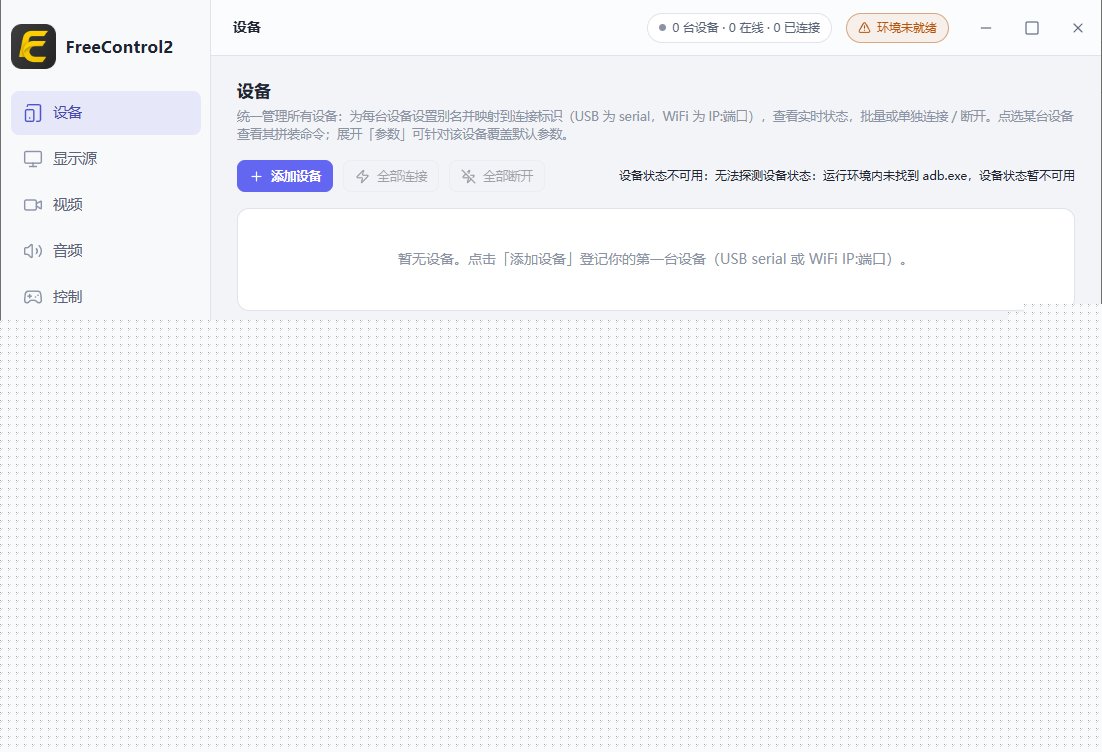This screenshot has width=1102, height=752.
Task: Click the 设备 title in the top bar
Action: [x=247, y=27]
